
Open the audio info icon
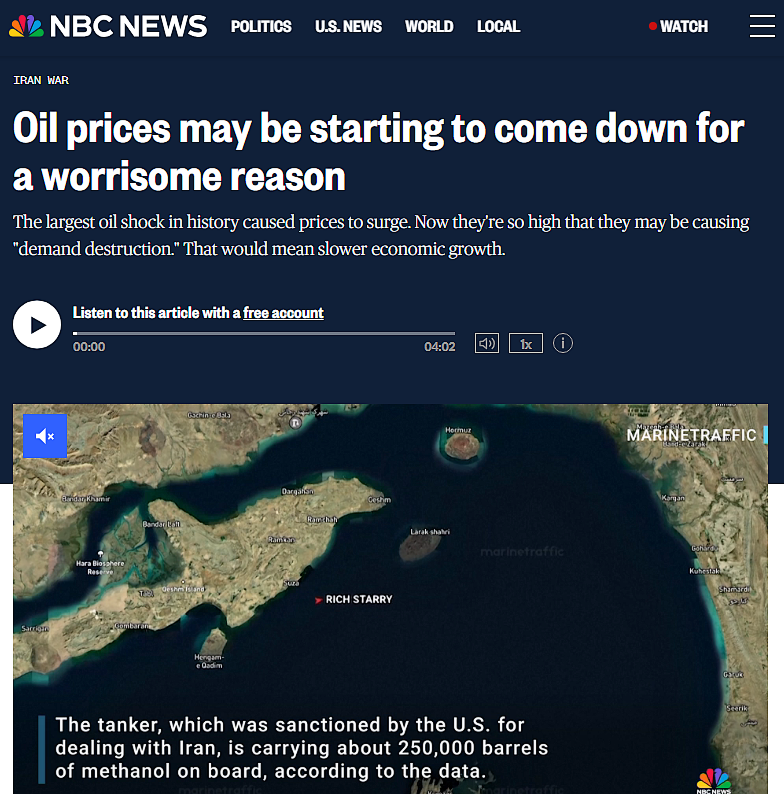coord(563,343)
